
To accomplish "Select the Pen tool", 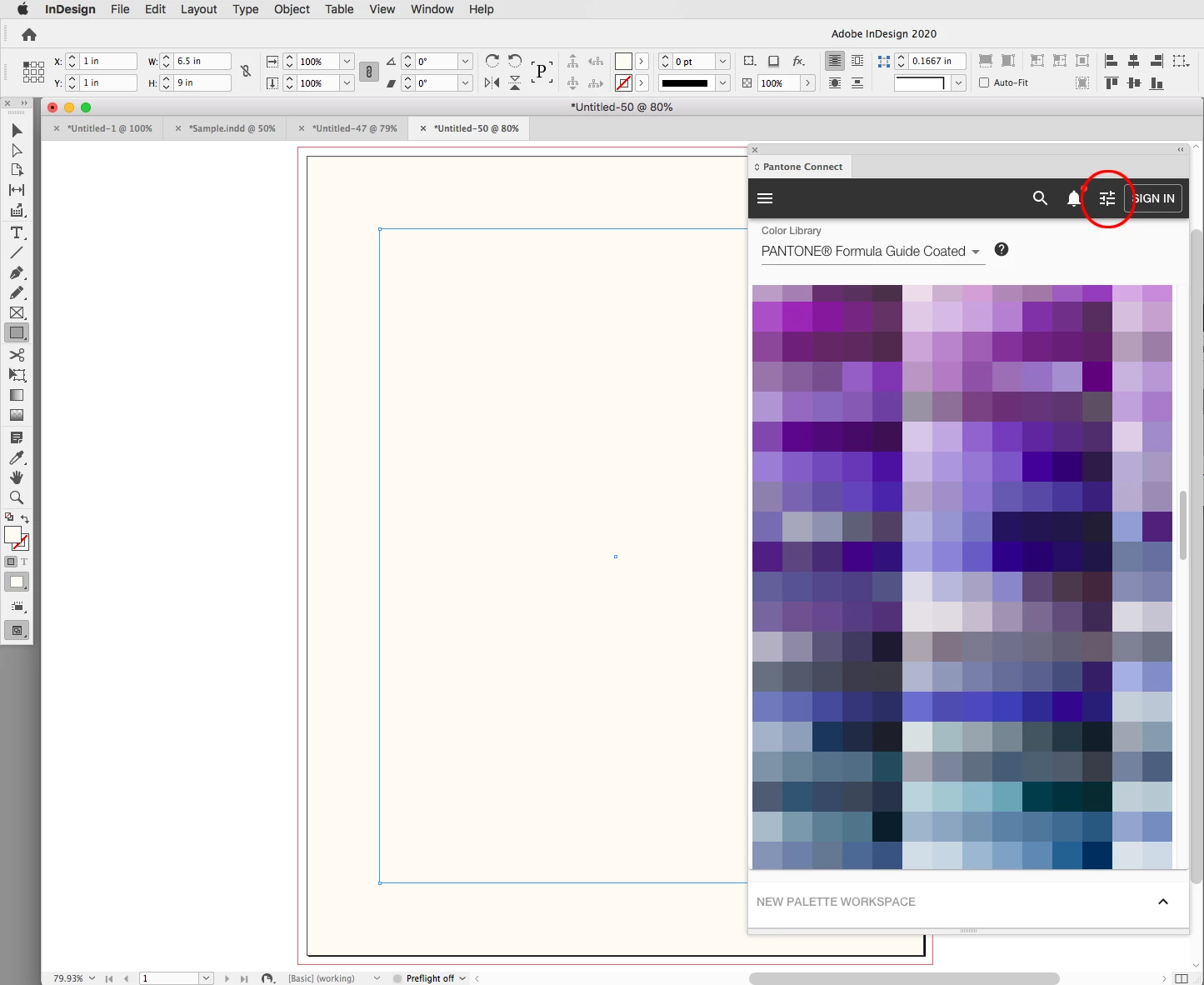I will point(17,273).
